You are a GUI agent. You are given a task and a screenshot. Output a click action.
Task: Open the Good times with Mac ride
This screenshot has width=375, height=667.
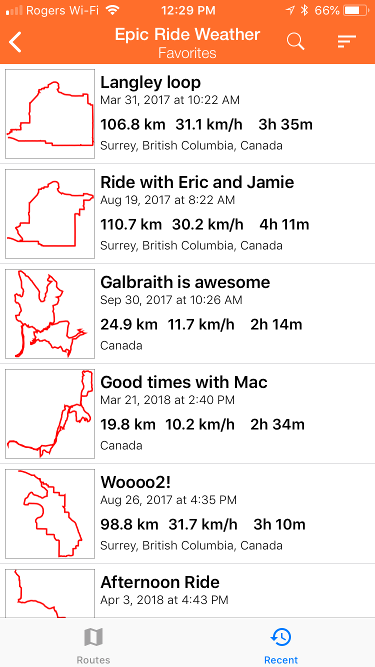(188, 413)
